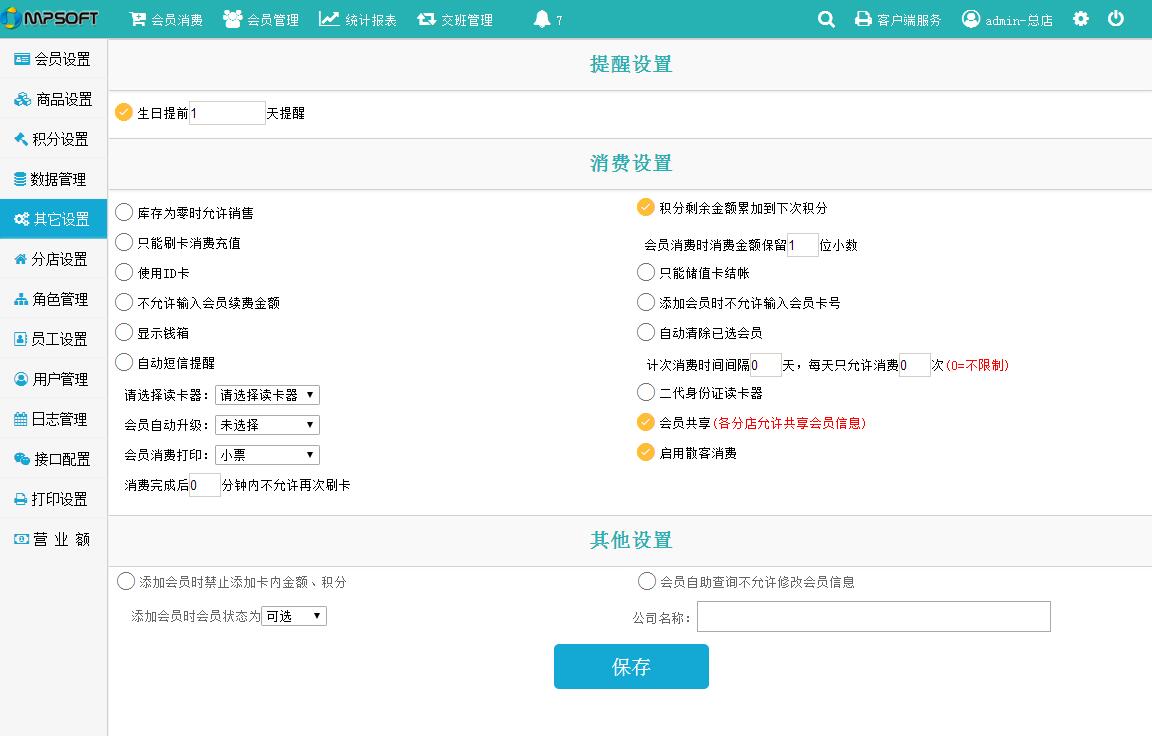Enable 库存为零时允许销售 option
The image size is (1152, 736).
(124, 212)
